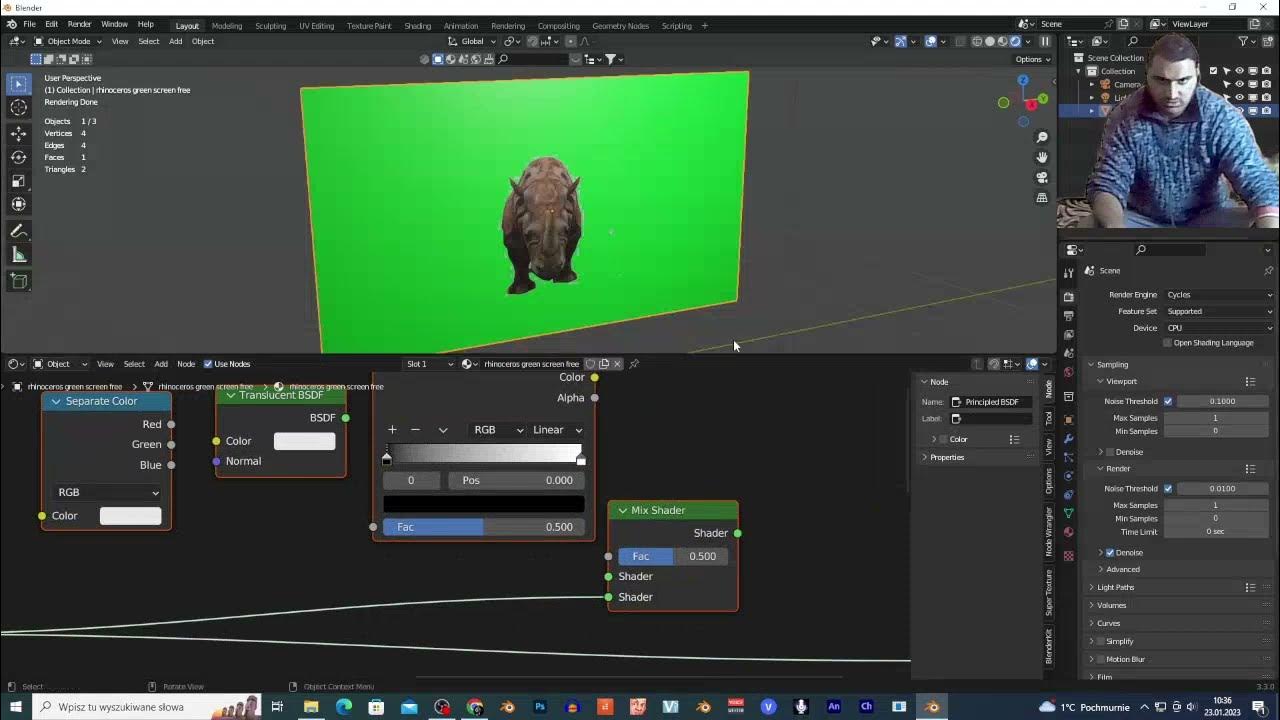Select the Rotate tool
The height and width of the screenshot is (720, 1280).
click(x=18, y=157)
